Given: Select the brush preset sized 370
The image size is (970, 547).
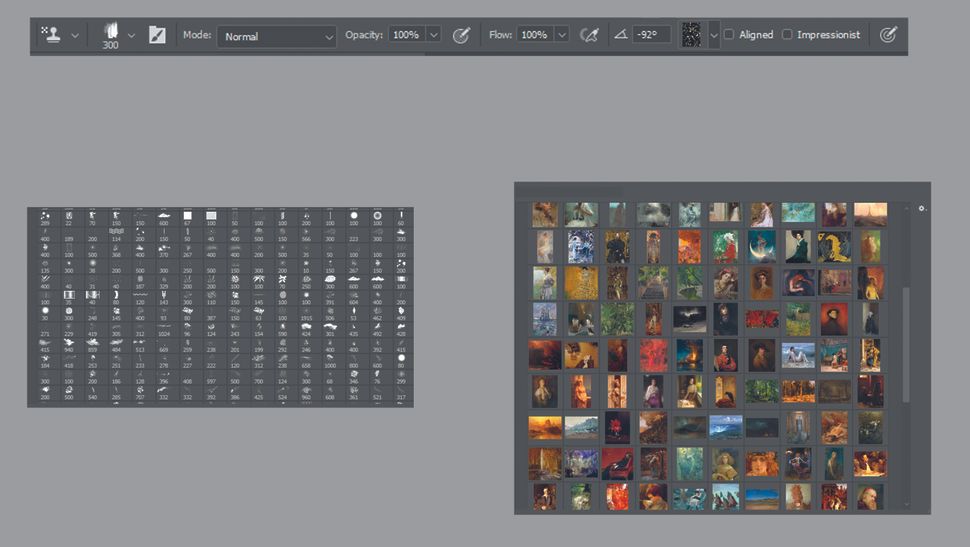Looking at the screenshot, I should pyautogui.click(x=164, y=251).
